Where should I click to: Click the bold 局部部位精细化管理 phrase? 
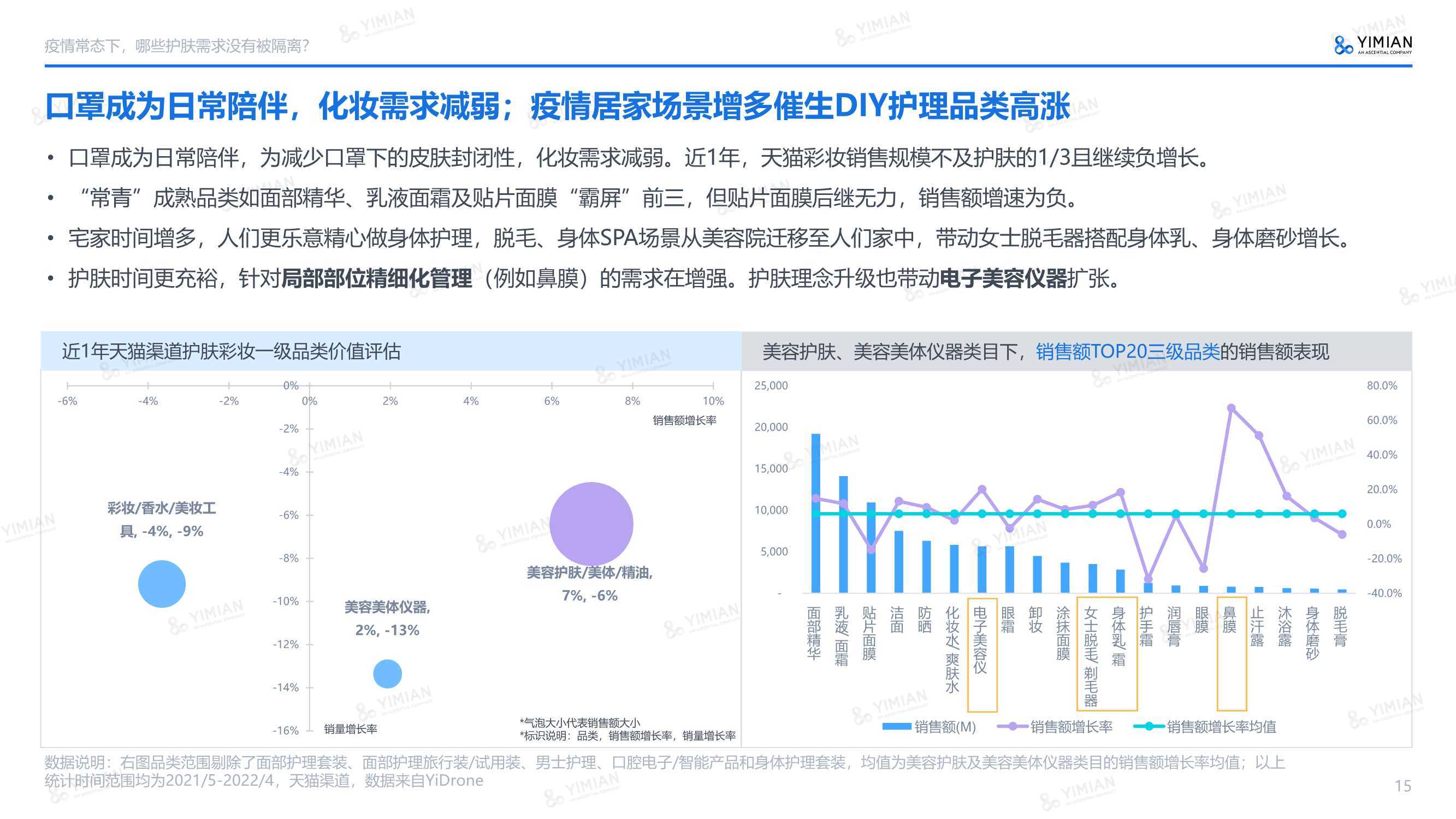point(376,278)
